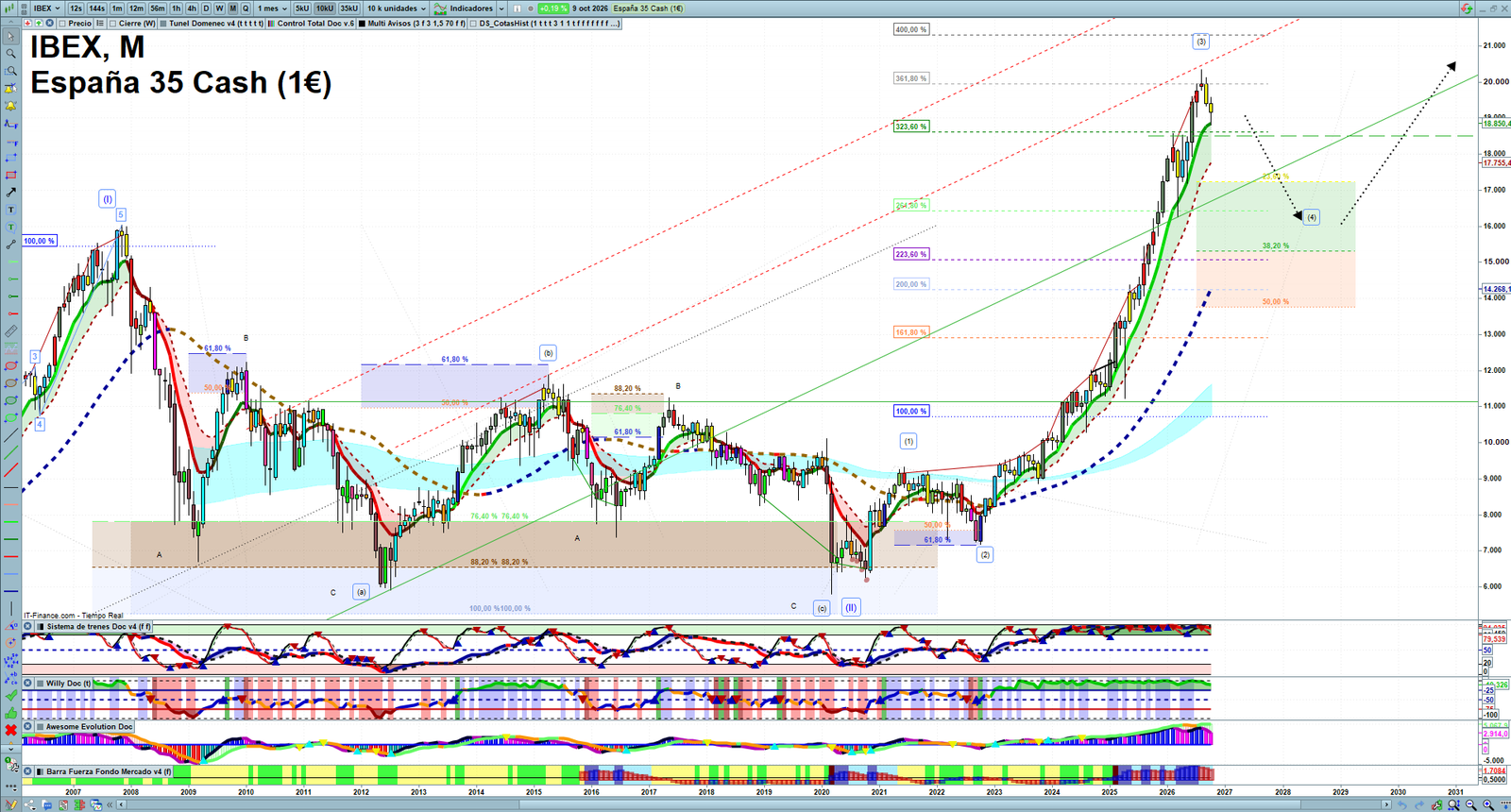Toggle the Precio checkbox
Screen dimensions: 1511x812
pos(62,24)
